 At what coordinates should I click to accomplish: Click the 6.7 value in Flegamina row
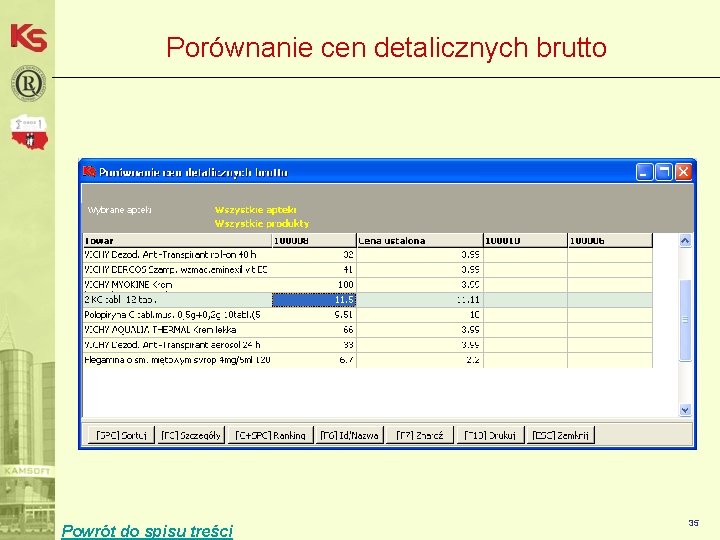pyautogui.click(x=346, y=360)
